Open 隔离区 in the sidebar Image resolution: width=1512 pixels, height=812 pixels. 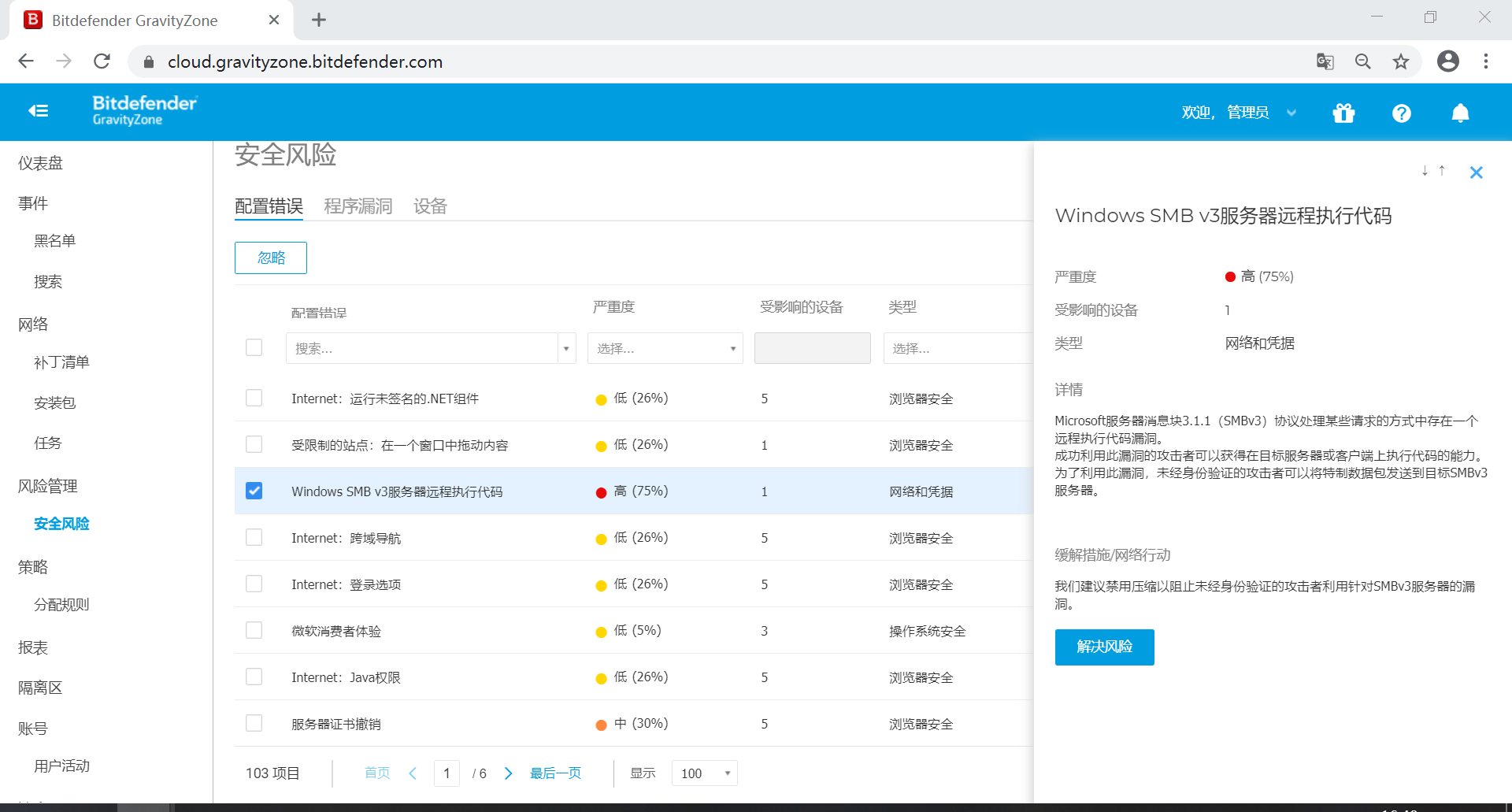click(x=40, y=688)
